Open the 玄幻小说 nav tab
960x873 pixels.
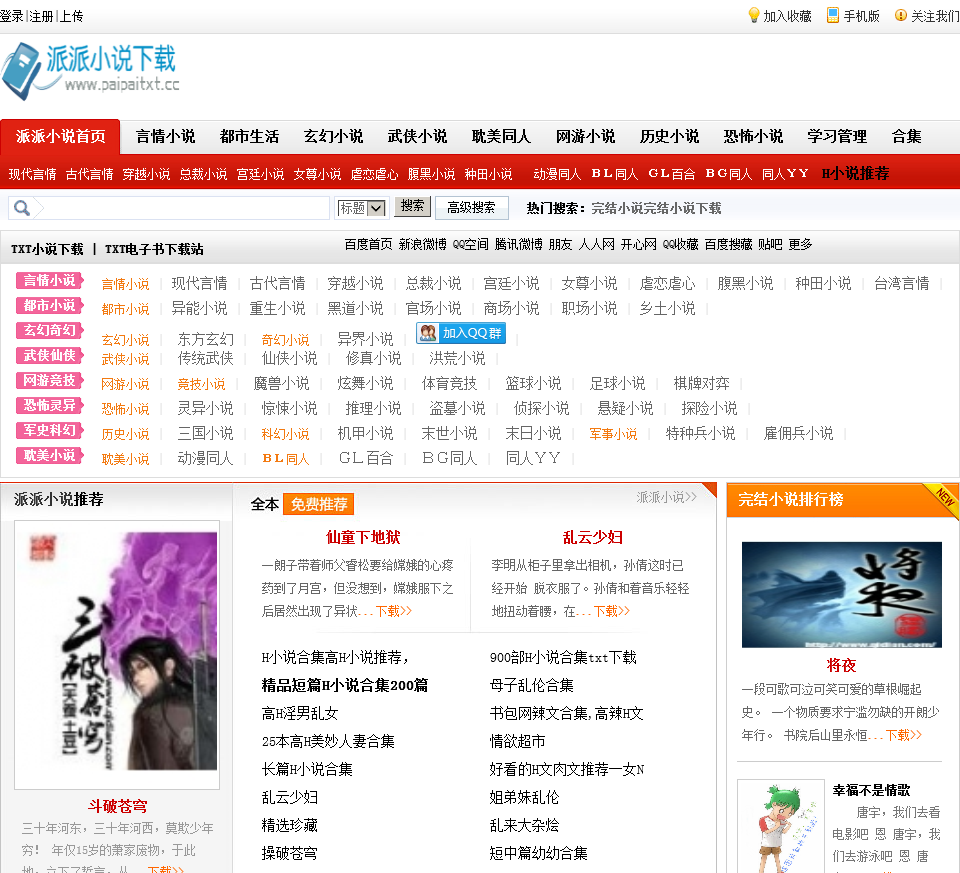(x=333, y=137)
